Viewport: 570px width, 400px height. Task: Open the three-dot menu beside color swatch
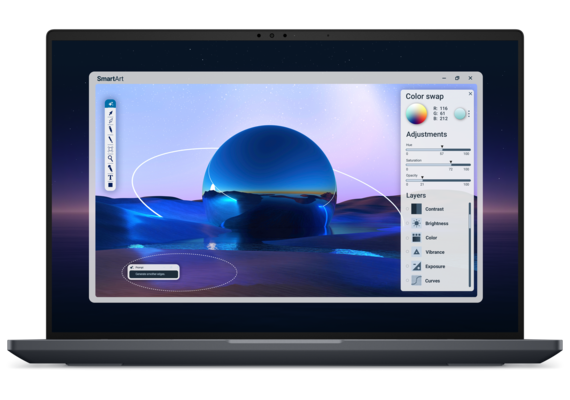(469, 114)
